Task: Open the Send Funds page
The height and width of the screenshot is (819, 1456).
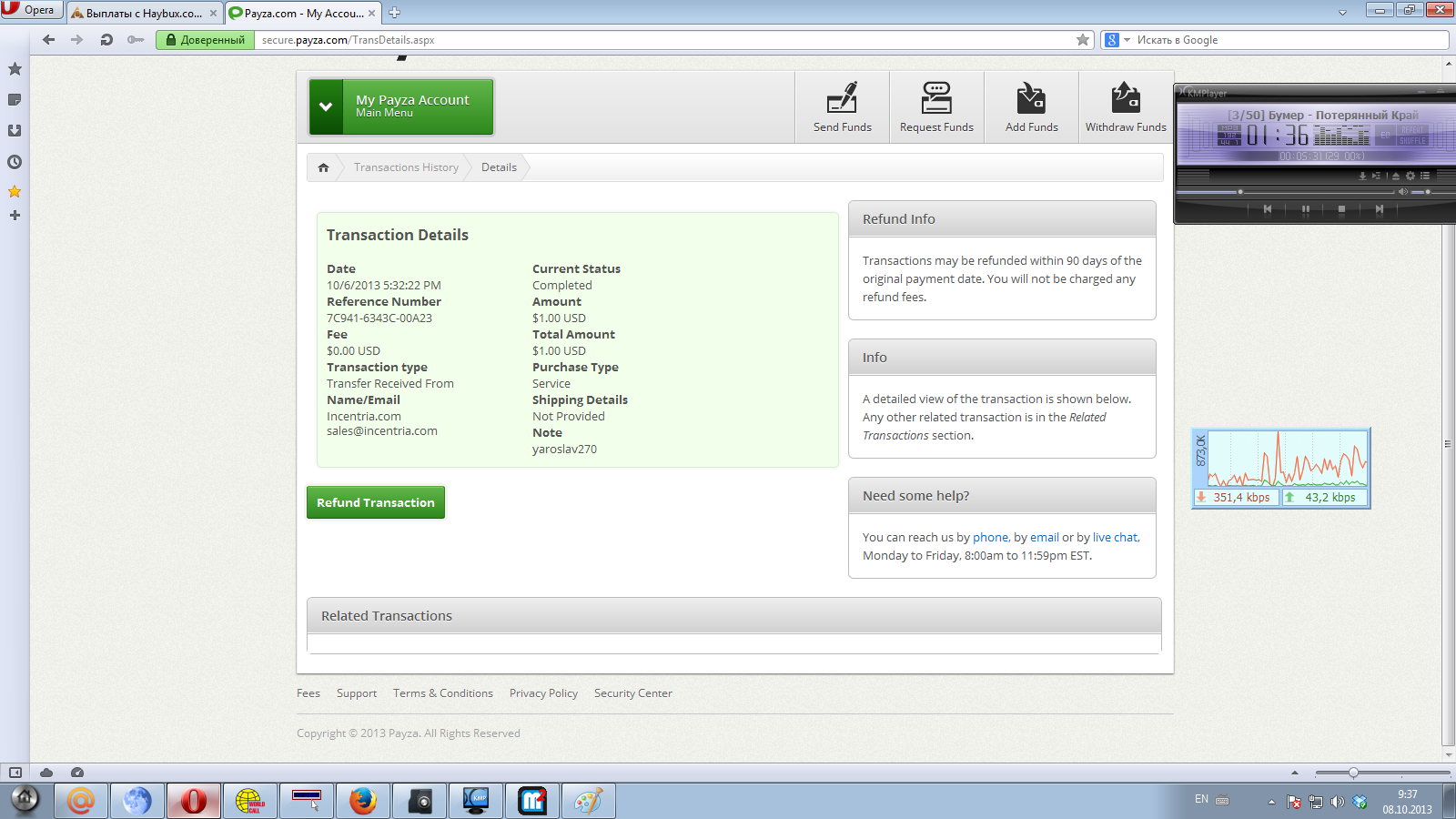Action: 842,107
